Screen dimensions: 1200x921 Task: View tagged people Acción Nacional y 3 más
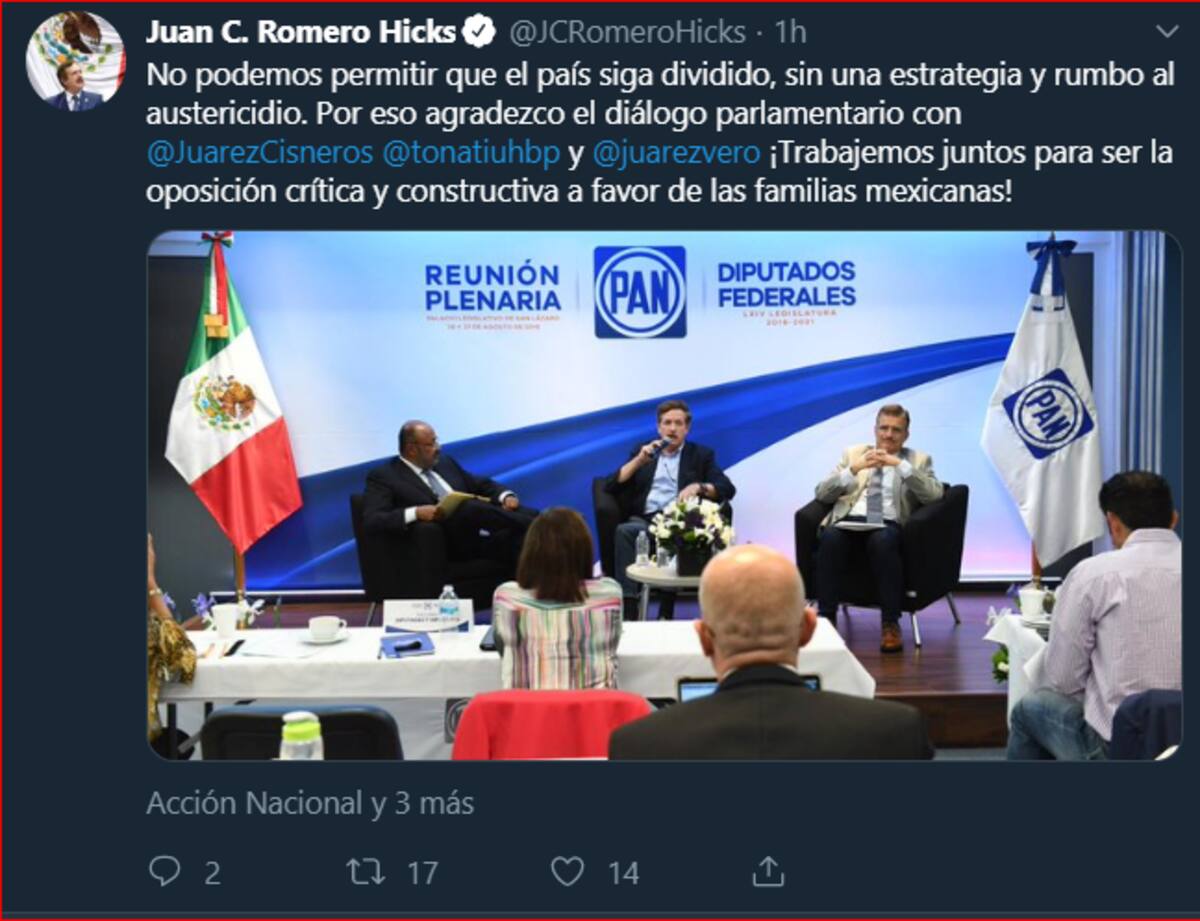[310, 803]
